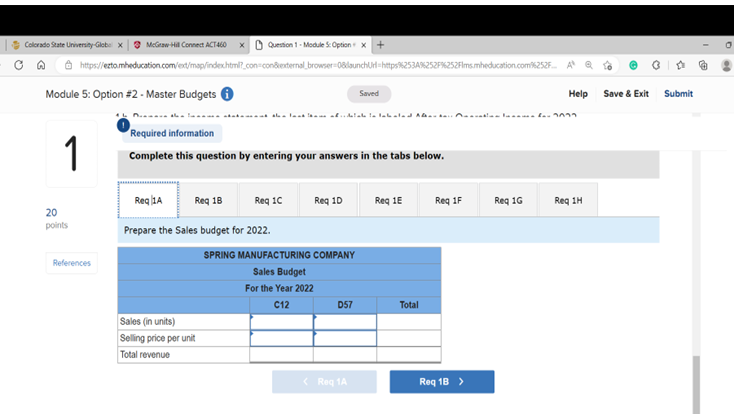Click the 'C12' column header

pyautogui.click(x=281, y=305)
